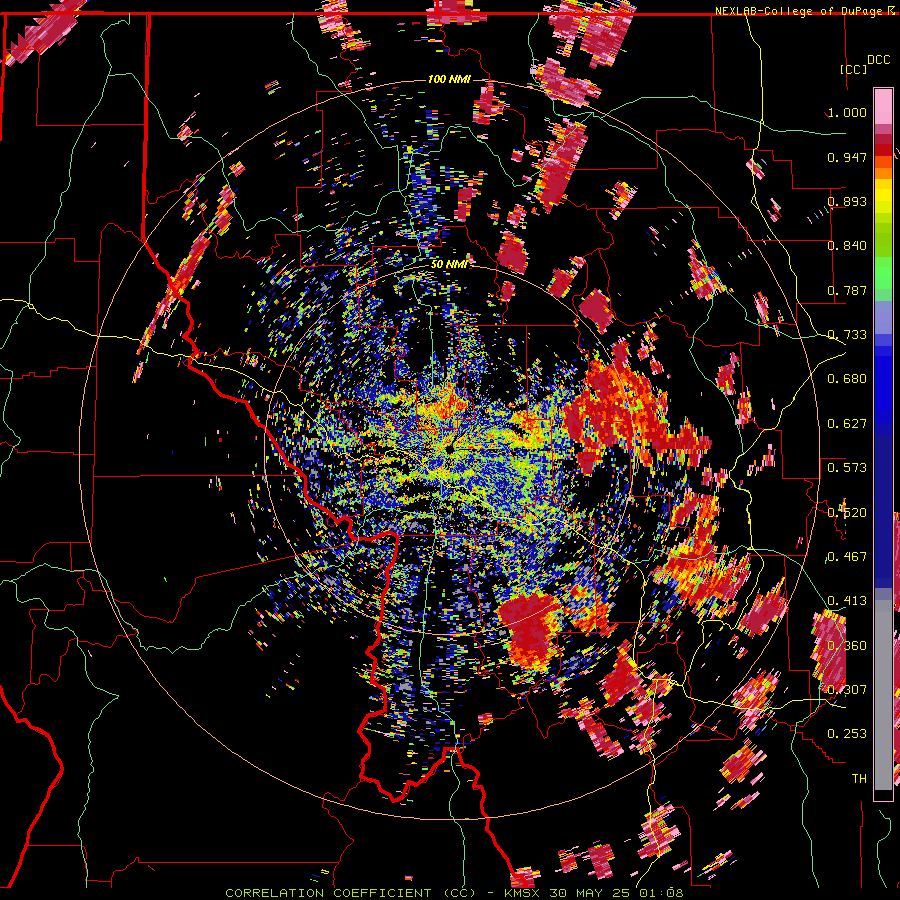
Task: Click the 0.520 value on the scale
Action: (847, 512)
